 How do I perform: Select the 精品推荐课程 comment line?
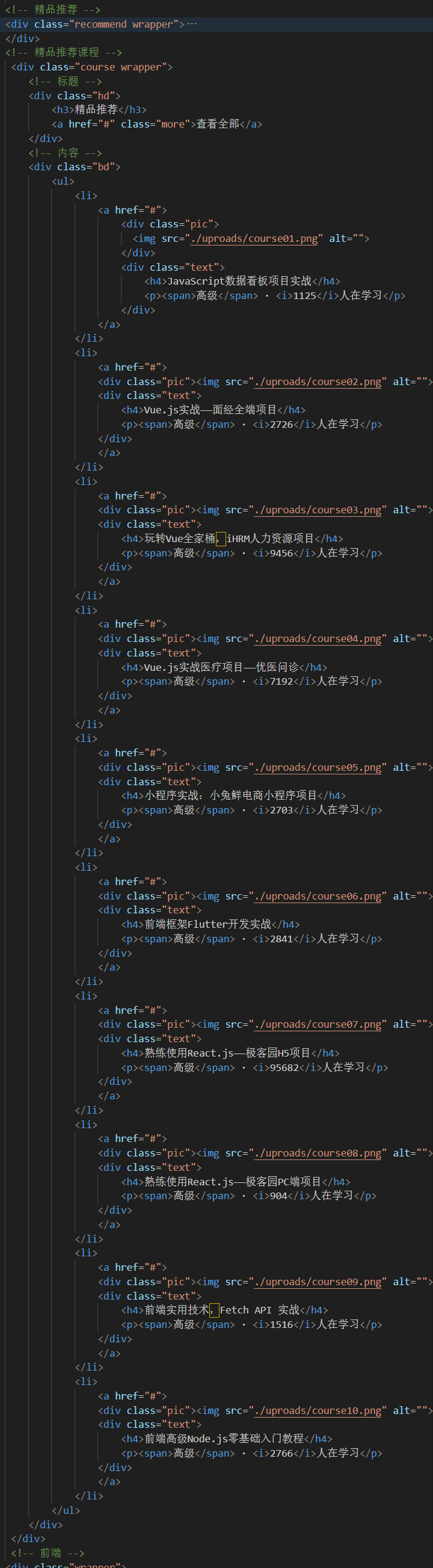64,52
